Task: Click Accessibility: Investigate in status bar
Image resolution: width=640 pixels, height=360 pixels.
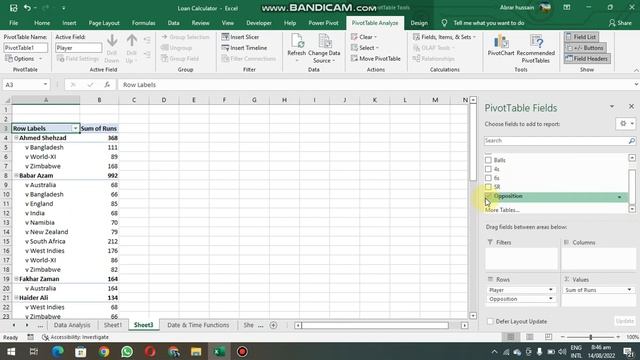Action: click(x=76, y=337)
